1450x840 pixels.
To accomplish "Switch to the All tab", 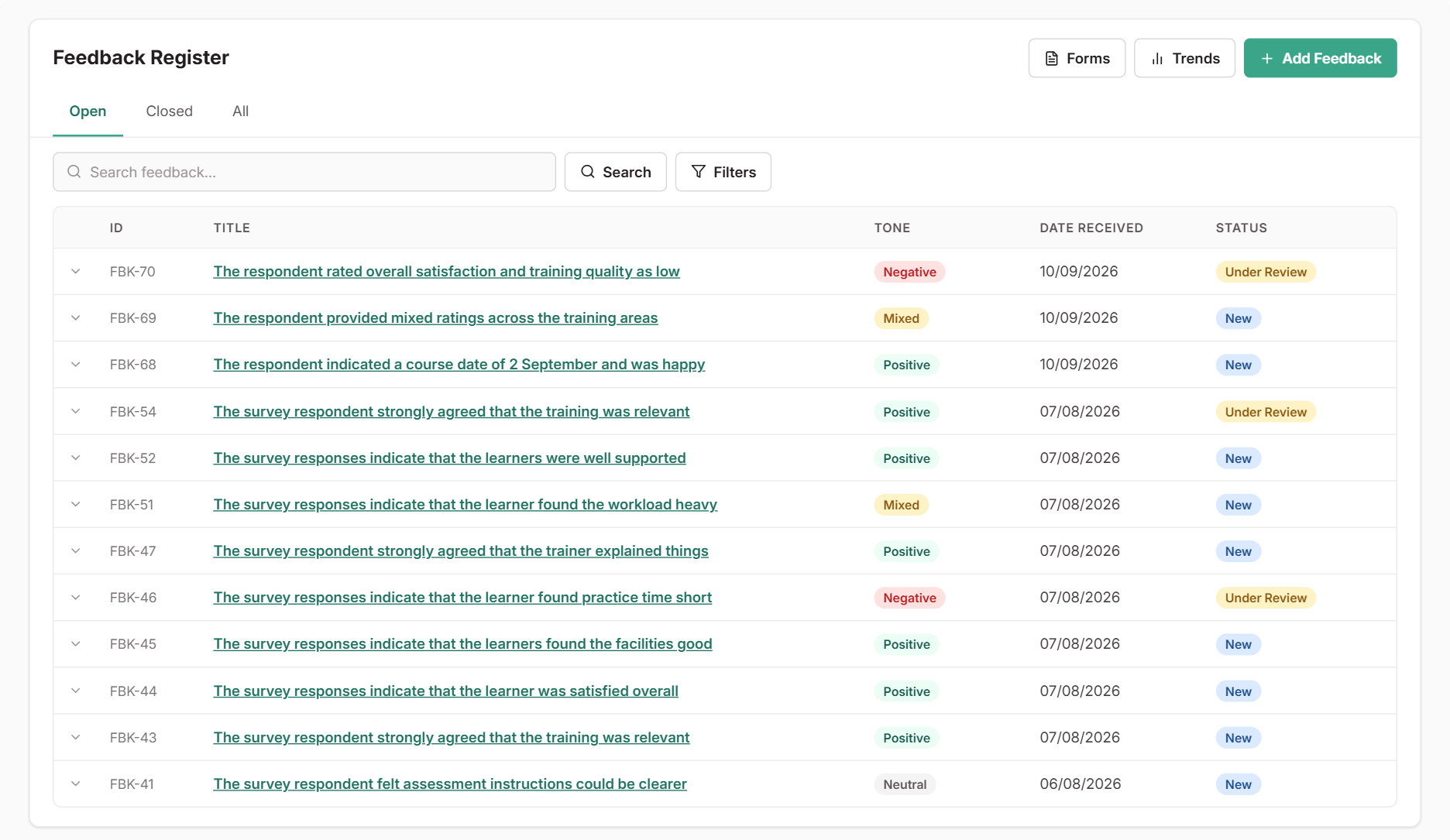I will pos(240,111).
